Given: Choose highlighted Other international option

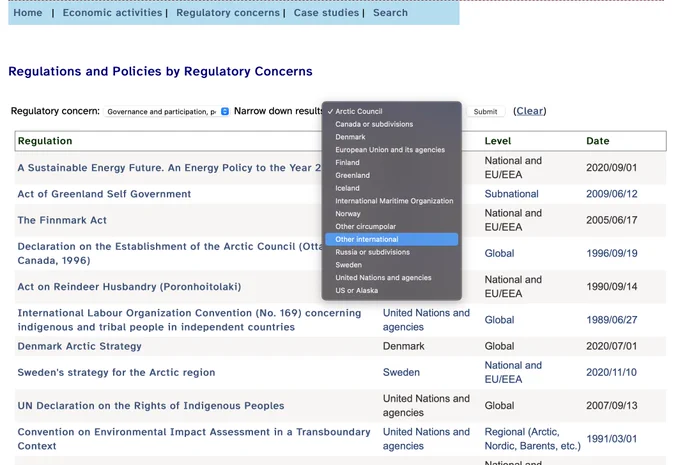Looking at the screenshot, I should [392, 239].
